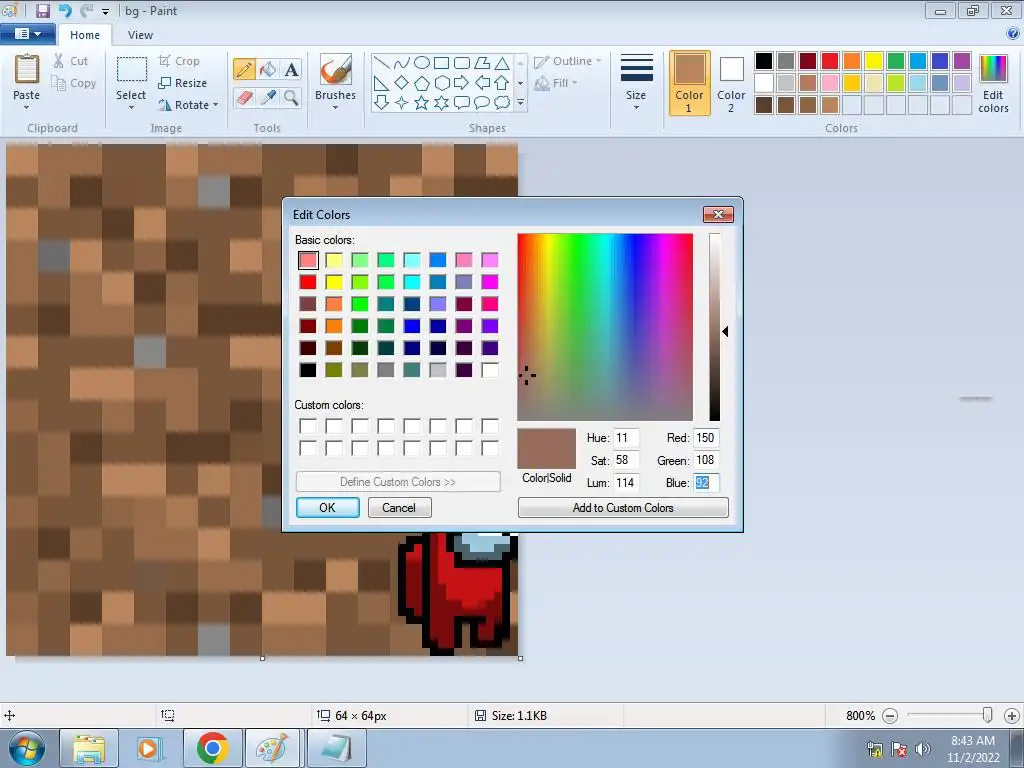
Task: Select the Fill with color bucket tool
Action: click(268, 69)
